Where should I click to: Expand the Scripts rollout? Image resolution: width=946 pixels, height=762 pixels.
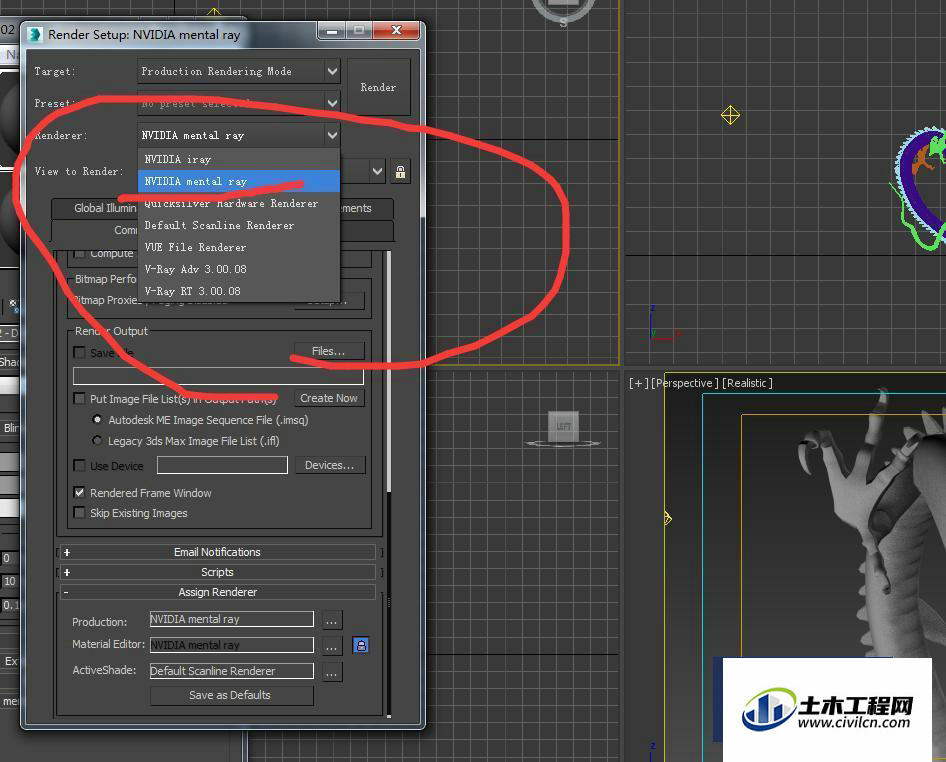click(x=217, y=572)
